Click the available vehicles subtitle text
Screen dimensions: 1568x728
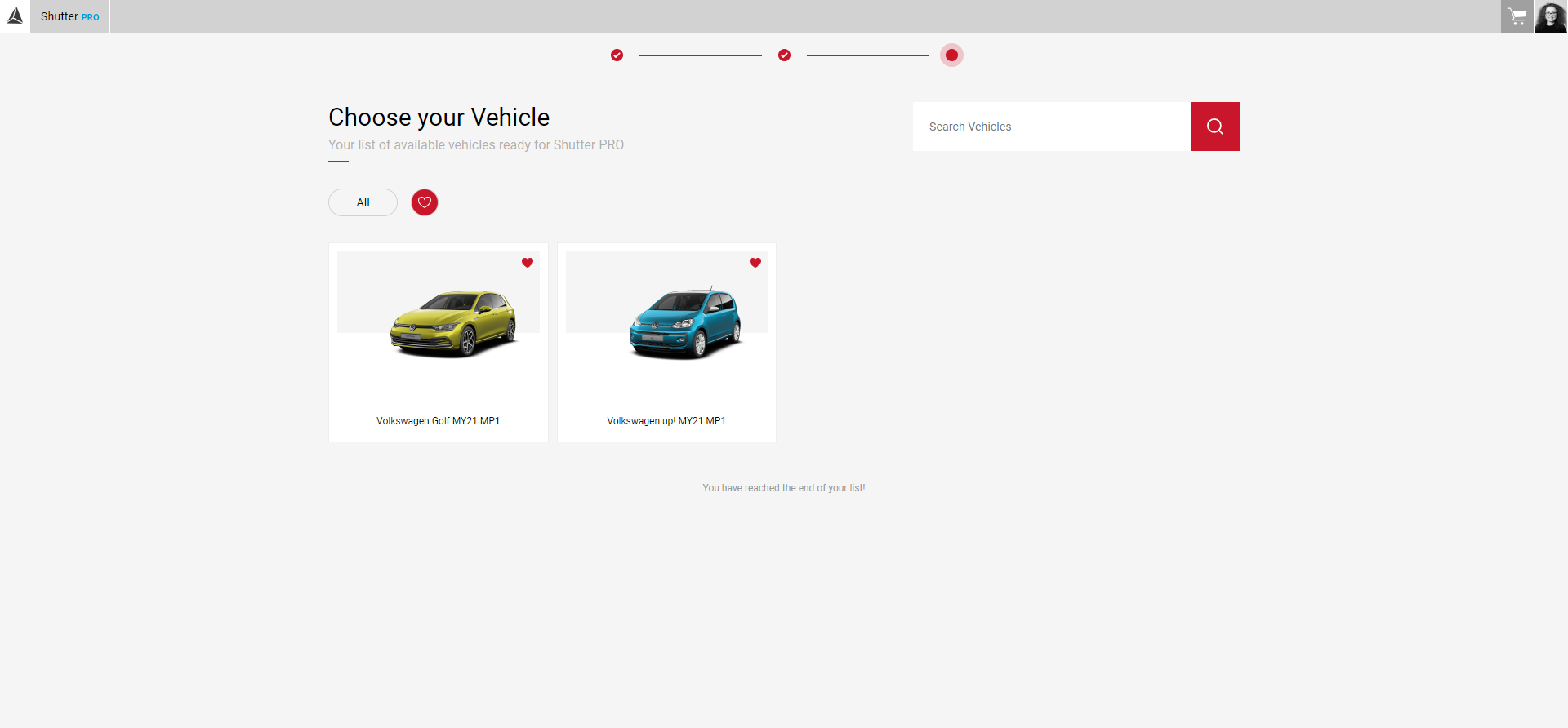point(476,145)
